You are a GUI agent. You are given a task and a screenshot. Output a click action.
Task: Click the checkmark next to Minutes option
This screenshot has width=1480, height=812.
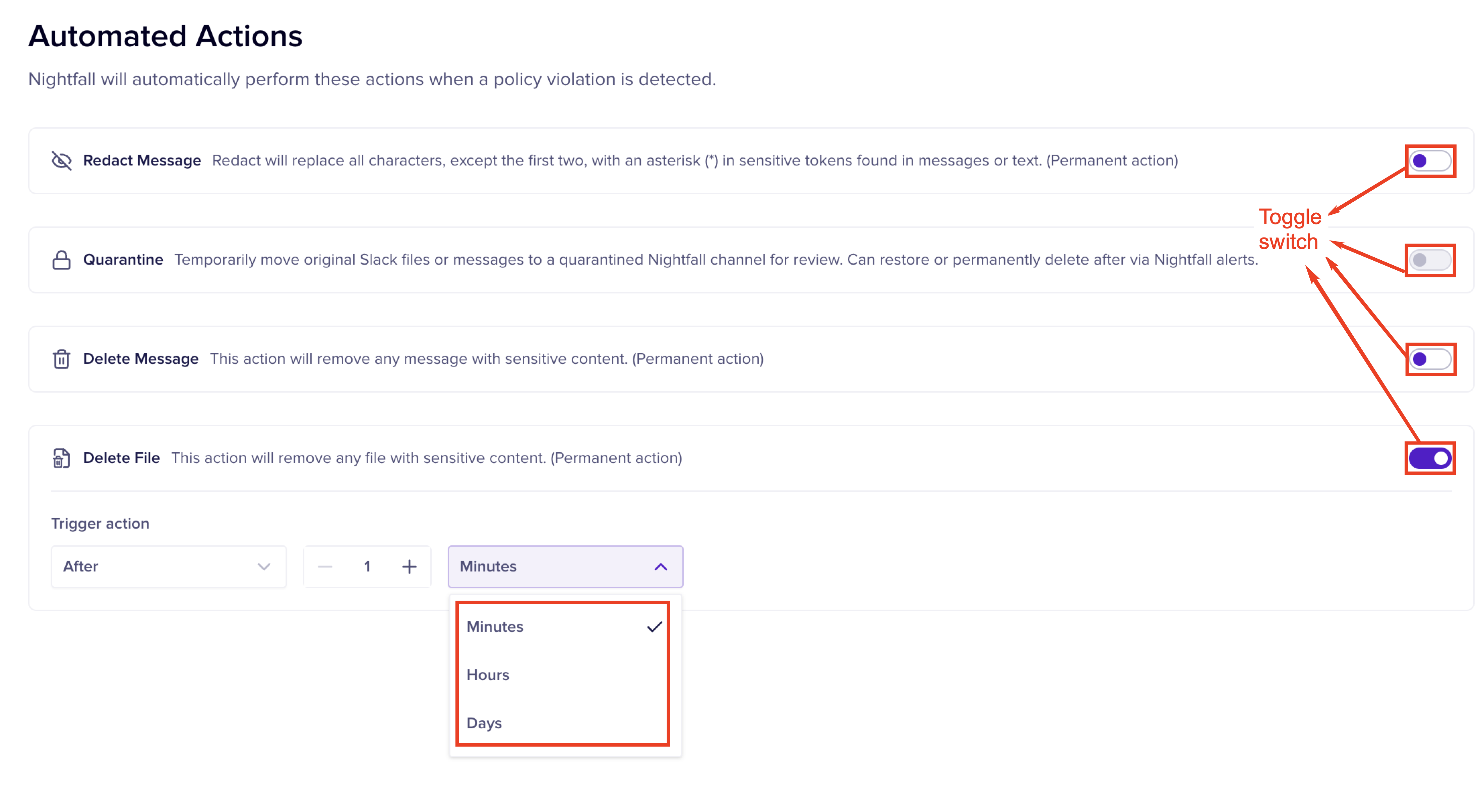(655, 626)
